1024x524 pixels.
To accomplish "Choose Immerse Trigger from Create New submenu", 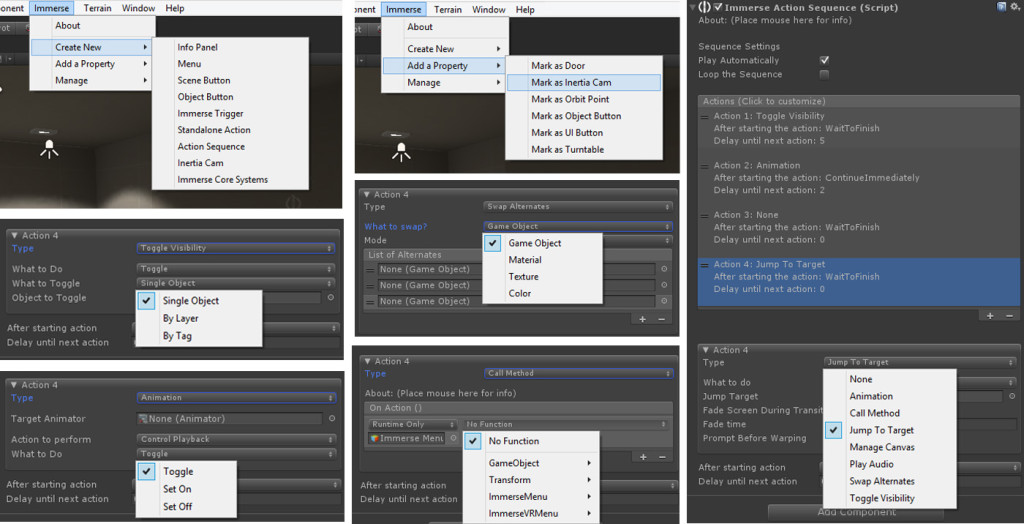I will pyautogui.click(x=230, y=114).
